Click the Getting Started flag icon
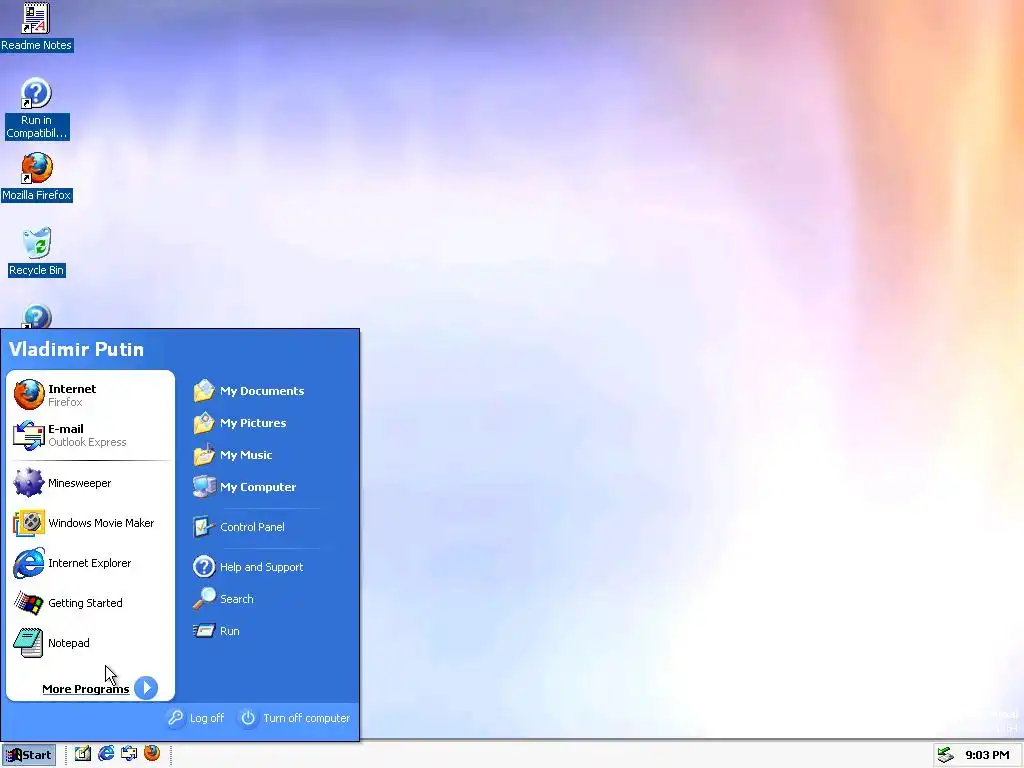 click(x=29, y=603)
